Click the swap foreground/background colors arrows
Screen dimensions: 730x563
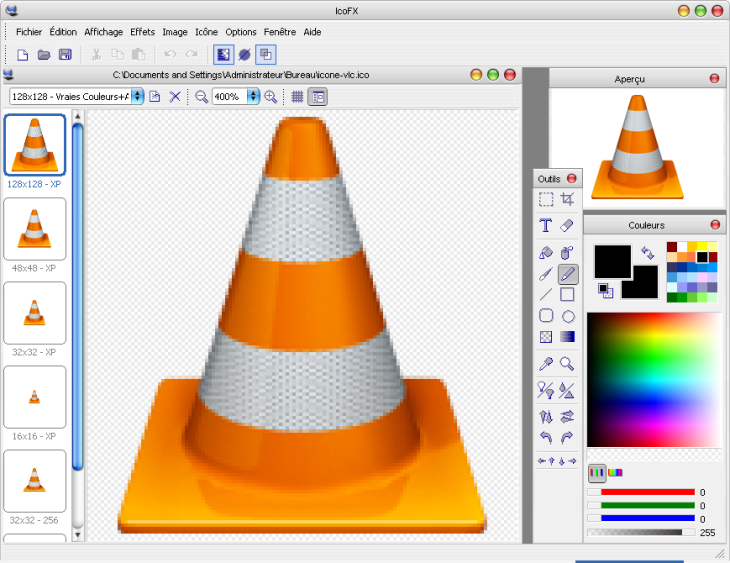[x=648, y=254]
